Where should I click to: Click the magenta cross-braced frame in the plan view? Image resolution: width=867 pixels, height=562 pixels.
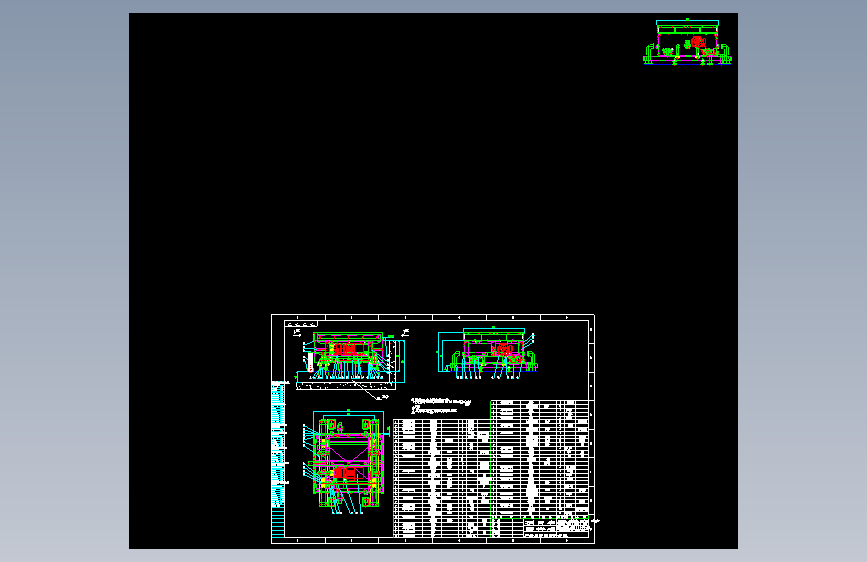(349, 450)
